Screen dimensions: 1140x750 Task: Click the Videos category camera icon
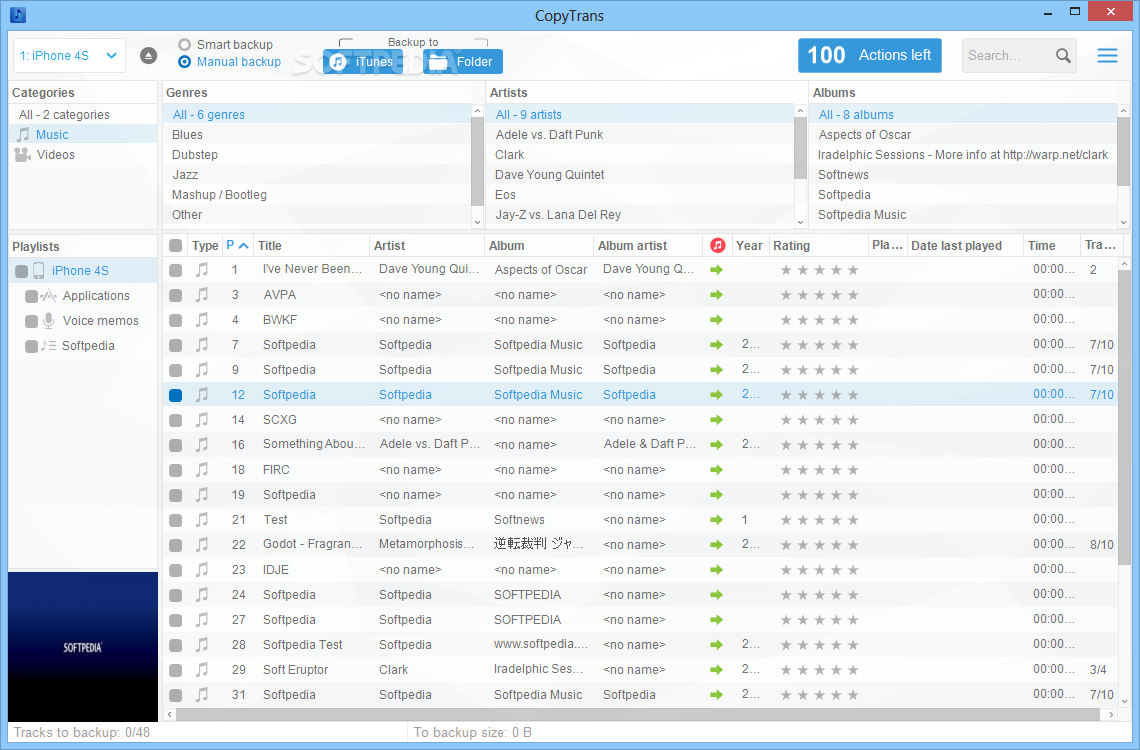(23, 155)
